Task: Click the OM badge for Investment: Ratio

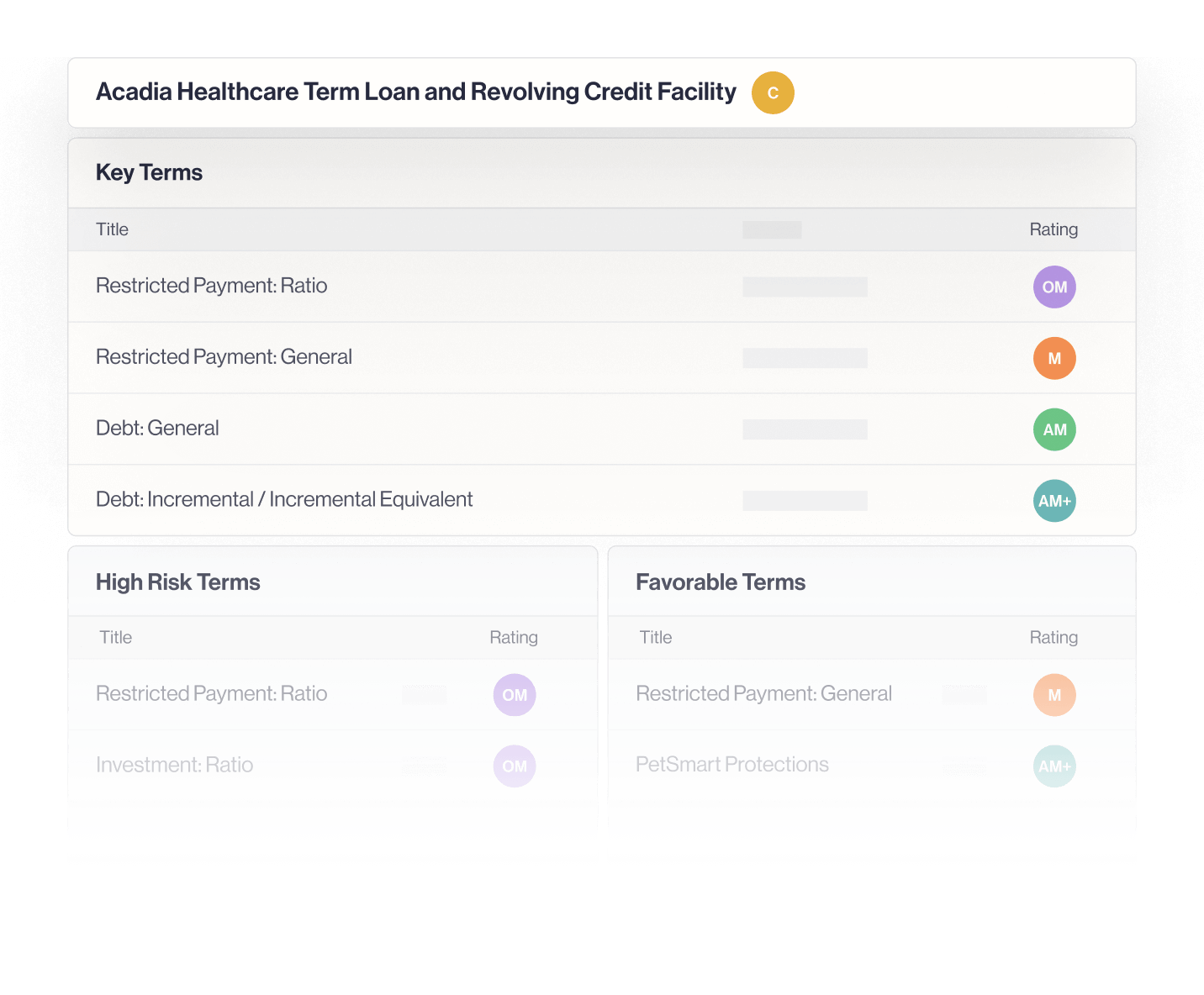Action: coord(514,766)
